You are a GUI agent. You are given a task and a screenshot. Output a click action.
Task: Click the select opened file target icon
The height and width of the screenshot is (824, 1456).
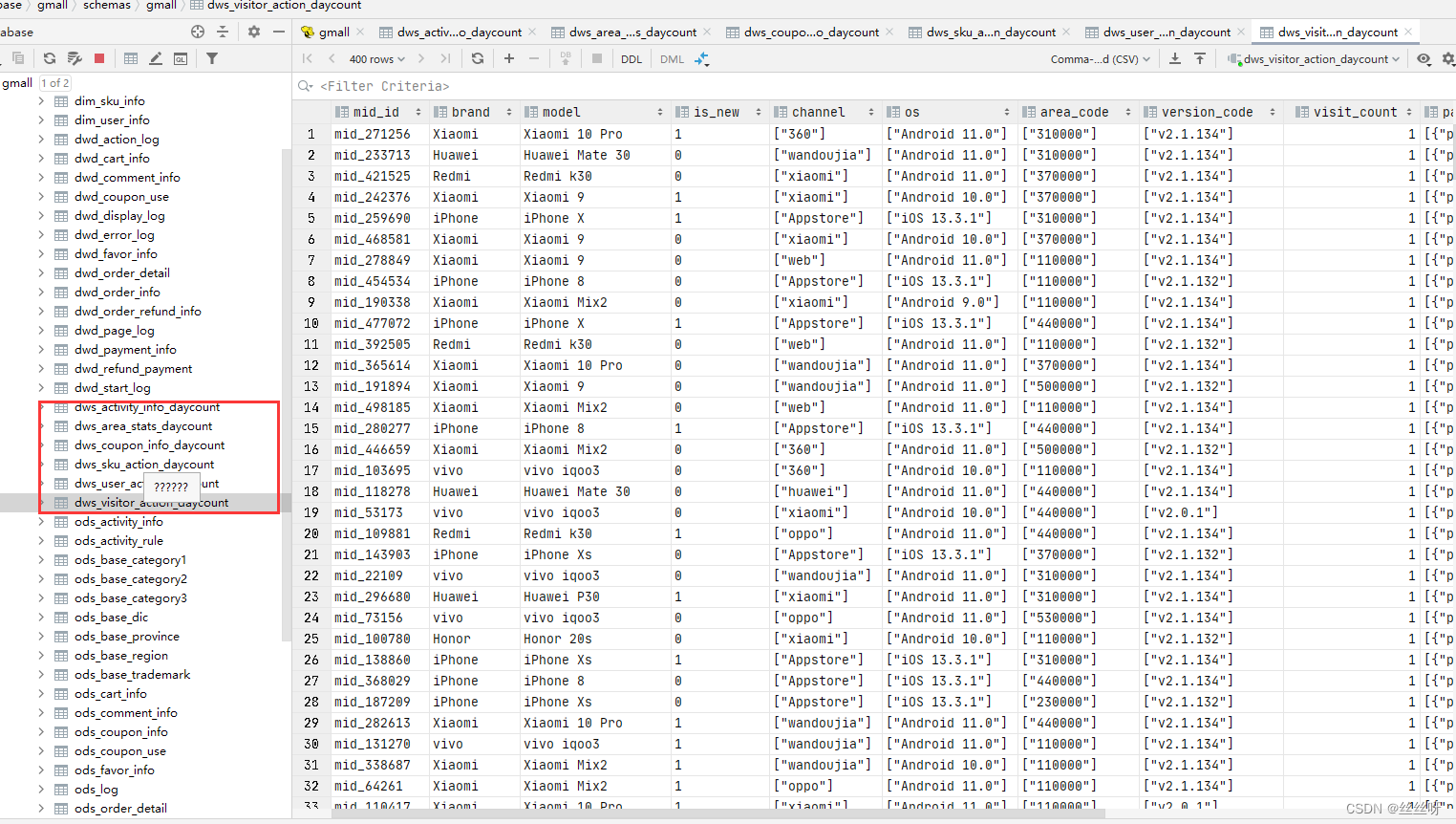198,32
